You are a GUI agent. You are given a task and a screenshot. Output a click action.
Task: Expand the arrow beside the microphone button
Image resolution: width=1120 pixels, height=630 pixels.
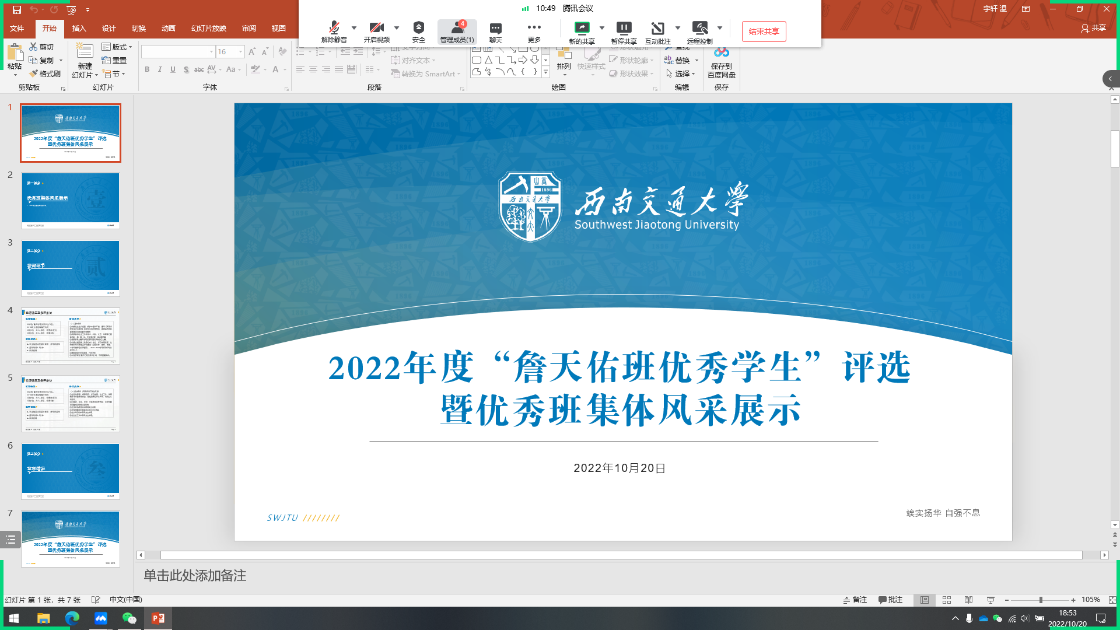pyautogui.click(x=353, y=28)
